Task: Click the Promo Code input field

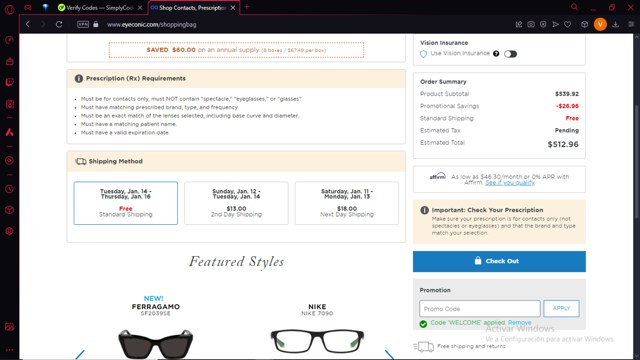Action: click(480, 309)
